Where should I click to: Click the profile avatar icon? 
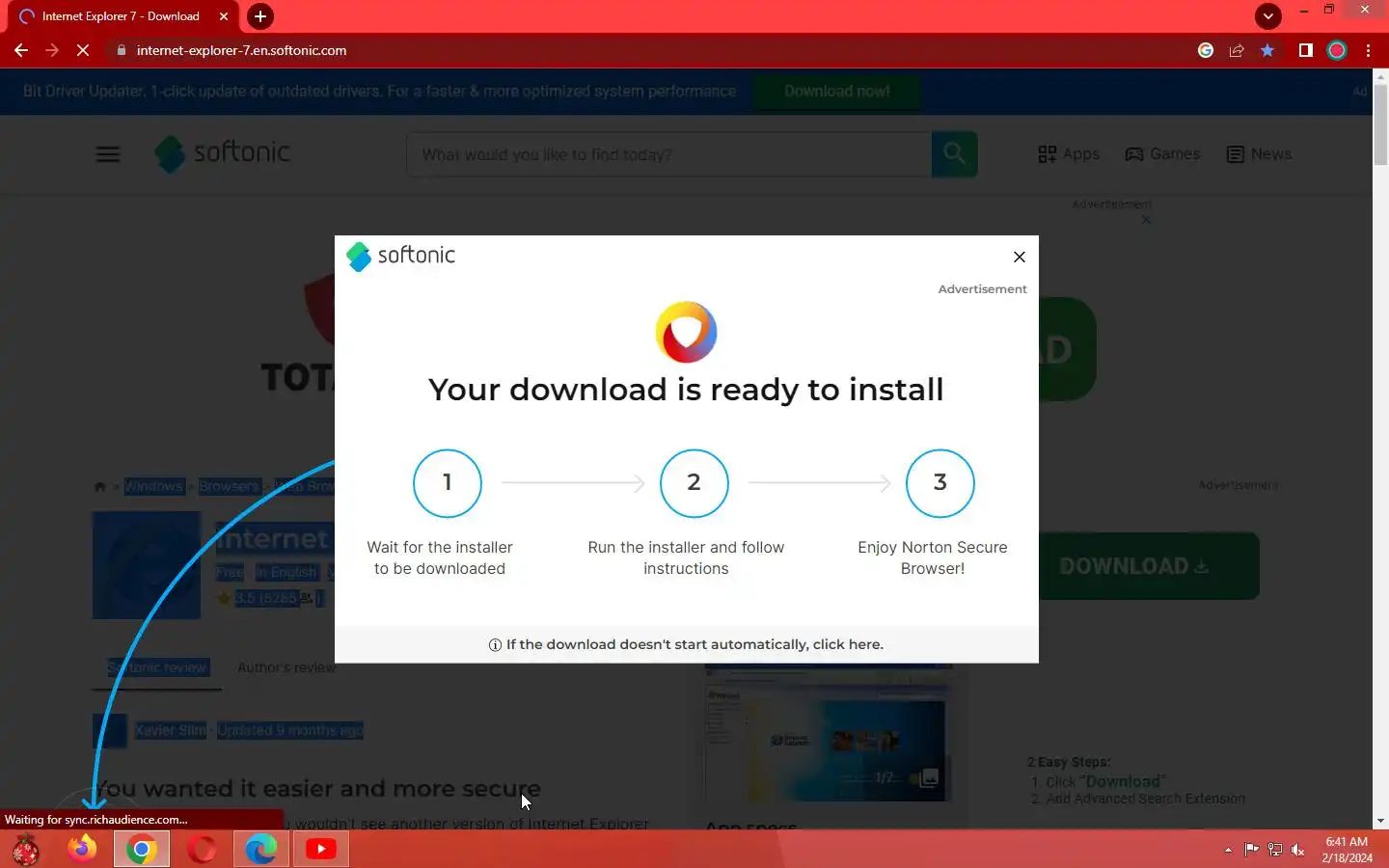point(1337,50)
